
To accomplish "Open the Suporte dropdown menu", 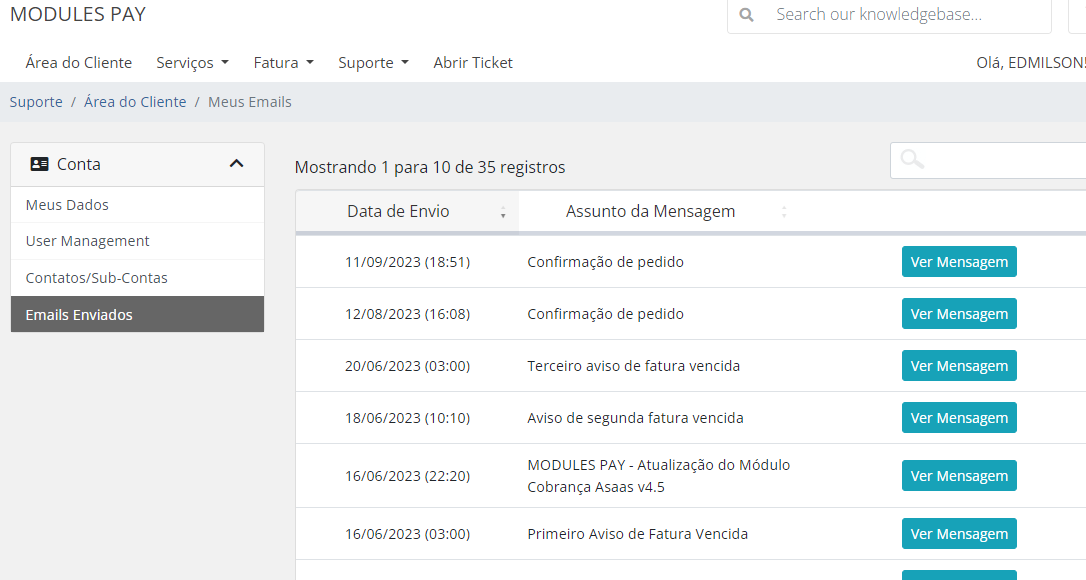I will click(373, 62).
